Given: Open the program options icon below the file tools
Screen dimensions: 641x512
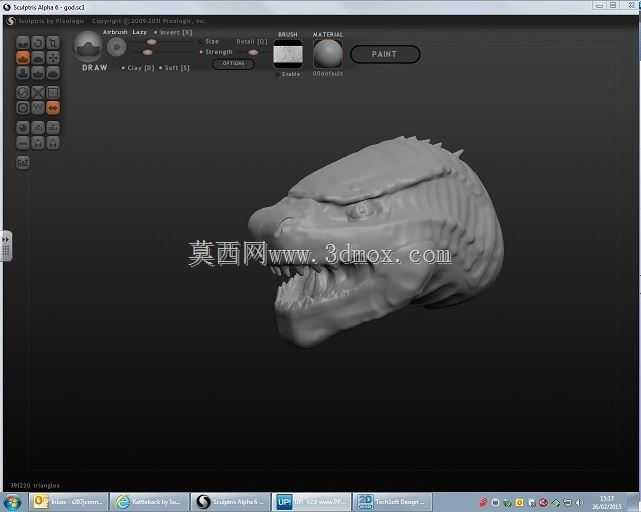Looking at the screenshot, I should point(23,162).
